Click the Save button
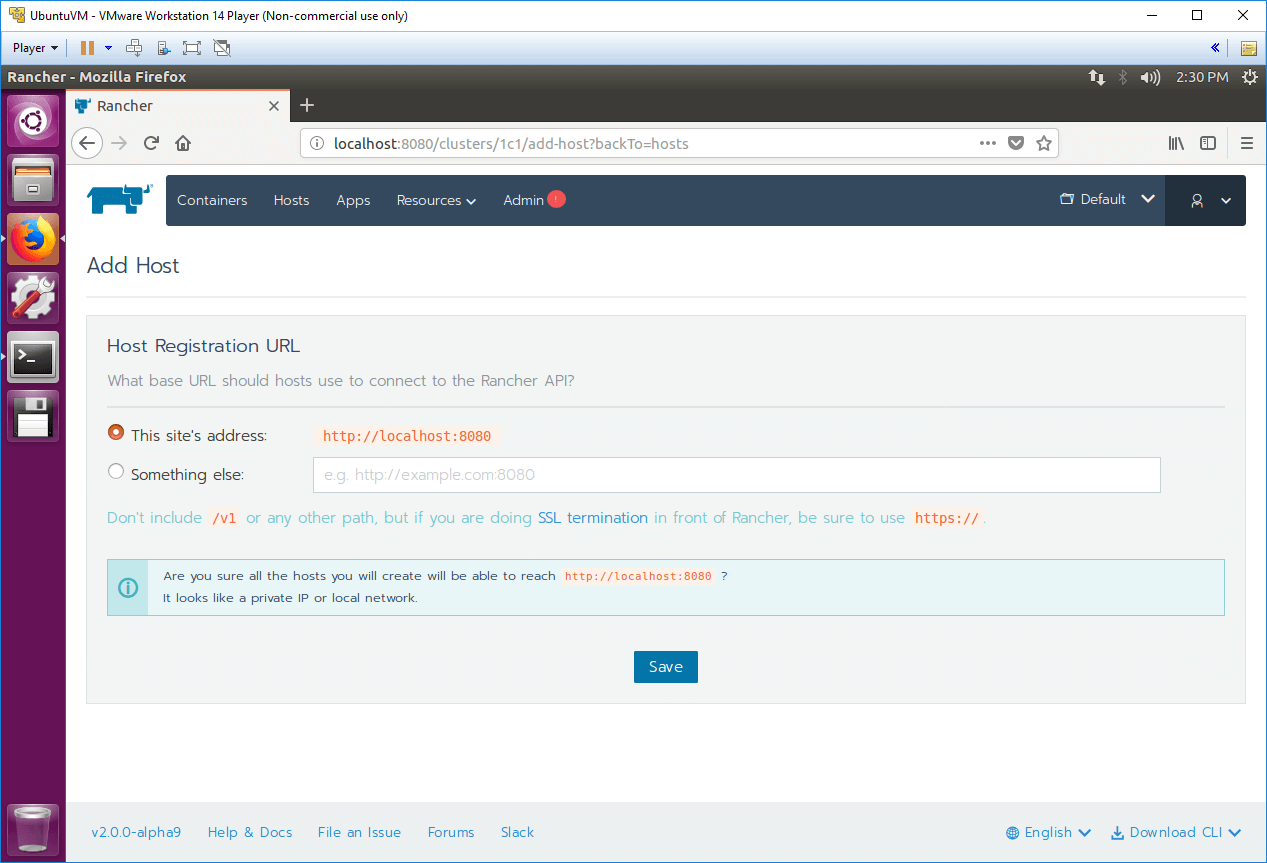 (x=666, y=667)
